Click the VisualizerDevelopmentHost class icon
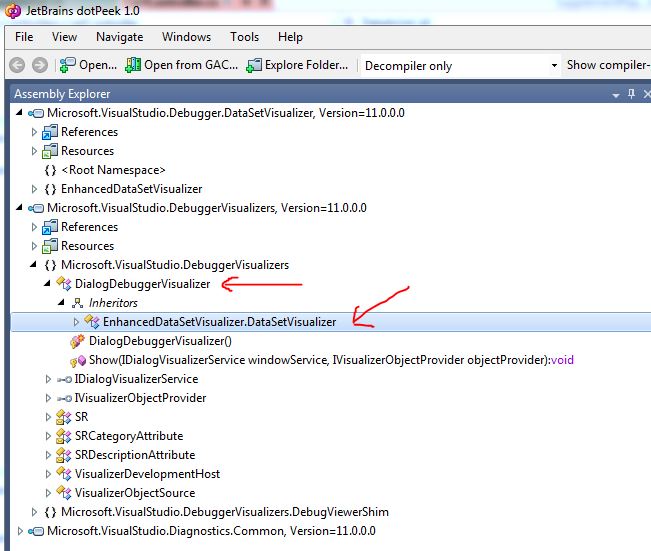The width and height of the screenshot is (651, 551). coord(64,474)
